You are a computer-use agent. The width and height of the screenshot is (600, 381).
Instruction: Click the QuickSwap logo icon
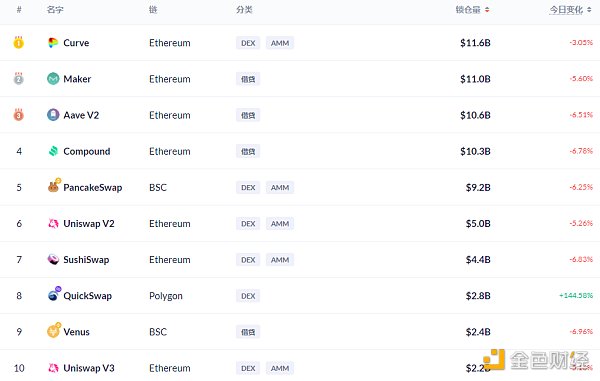pyautogui.click(x=54, y=294)
